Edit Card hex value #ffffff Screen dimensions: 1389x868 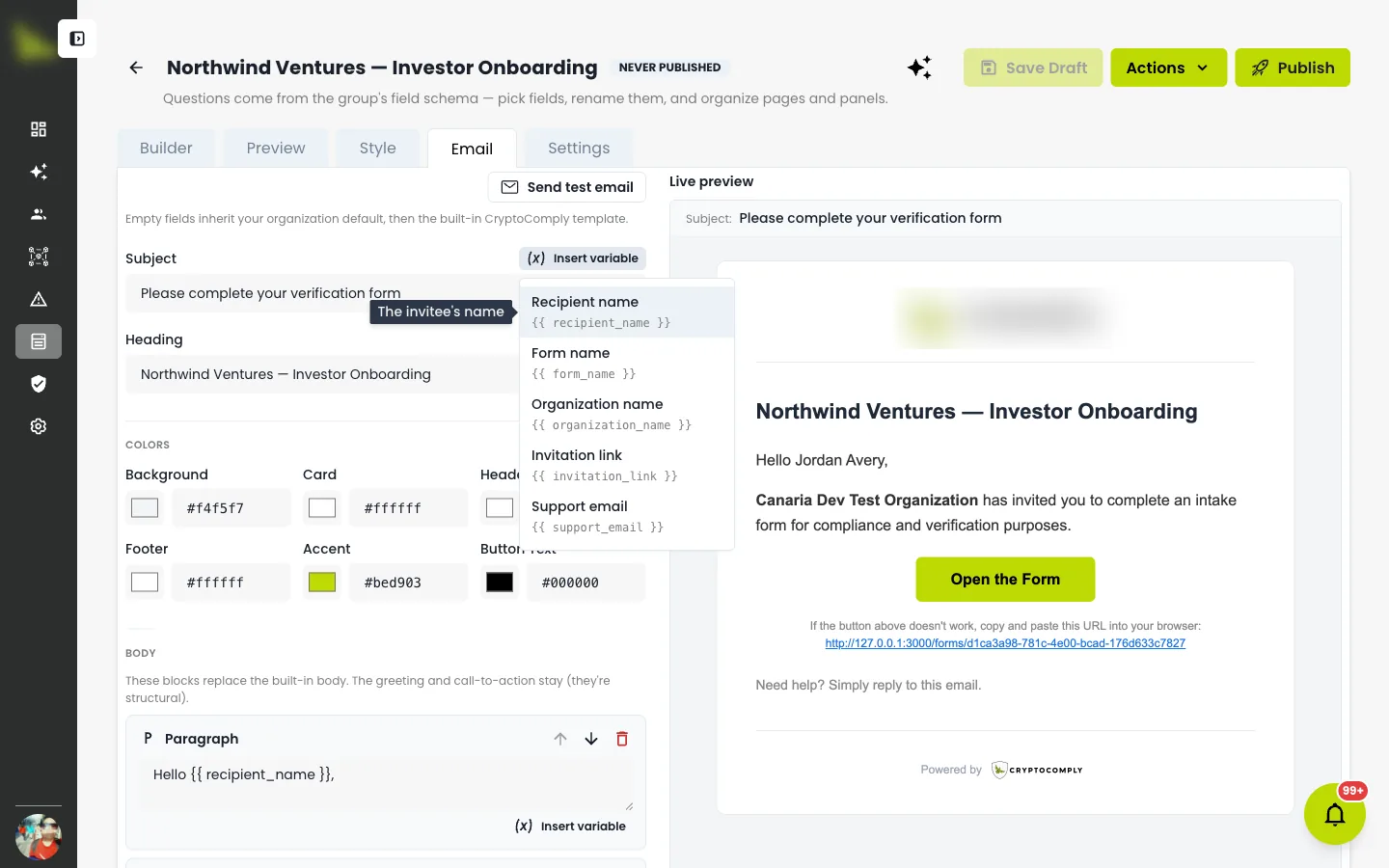coord(409,508)
